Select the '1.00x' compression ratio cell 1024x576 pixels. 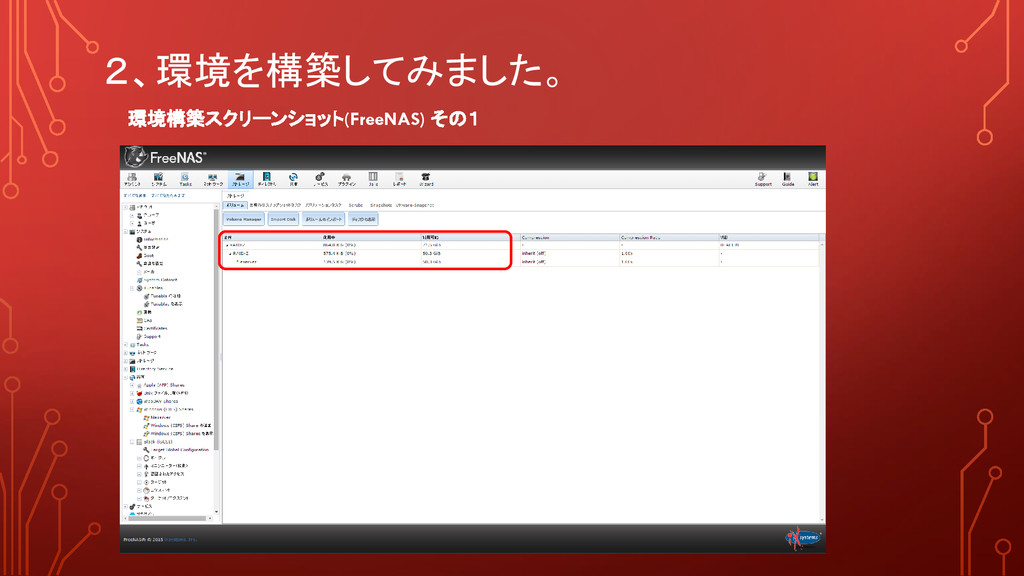point(627,253)
